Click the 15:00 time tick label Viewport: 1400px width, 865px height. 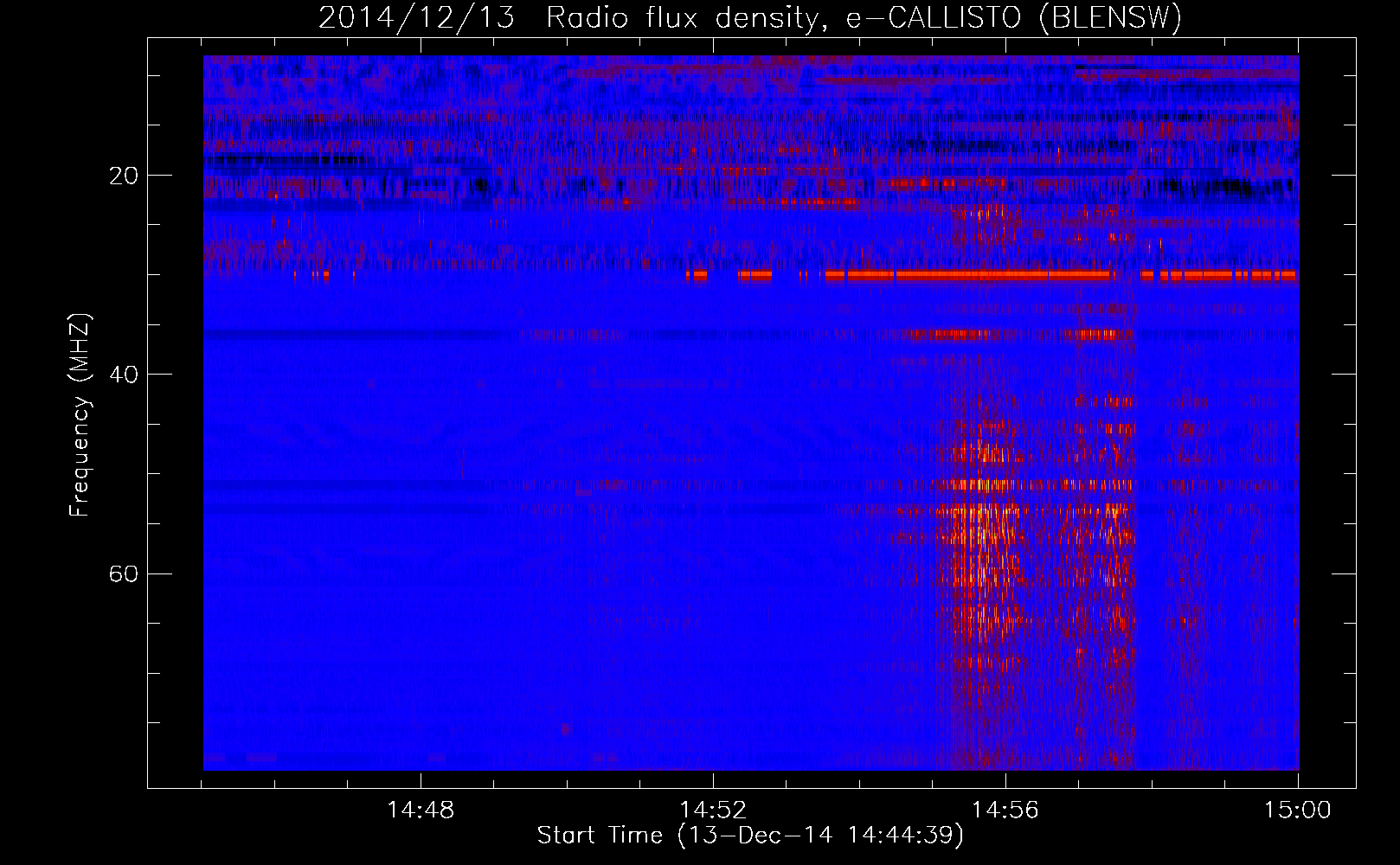click(x=1298, y=811)
